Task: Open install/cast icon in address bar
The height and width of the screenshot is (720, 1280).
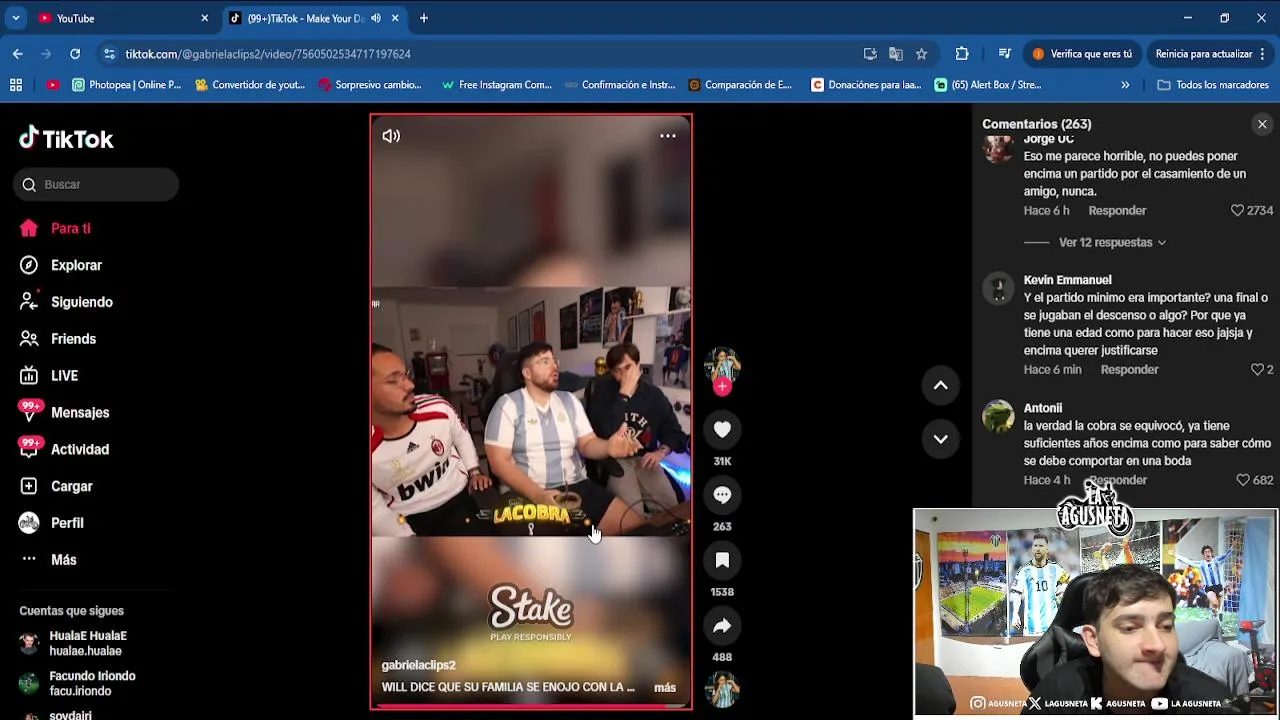Action: (x=870, y=54)
